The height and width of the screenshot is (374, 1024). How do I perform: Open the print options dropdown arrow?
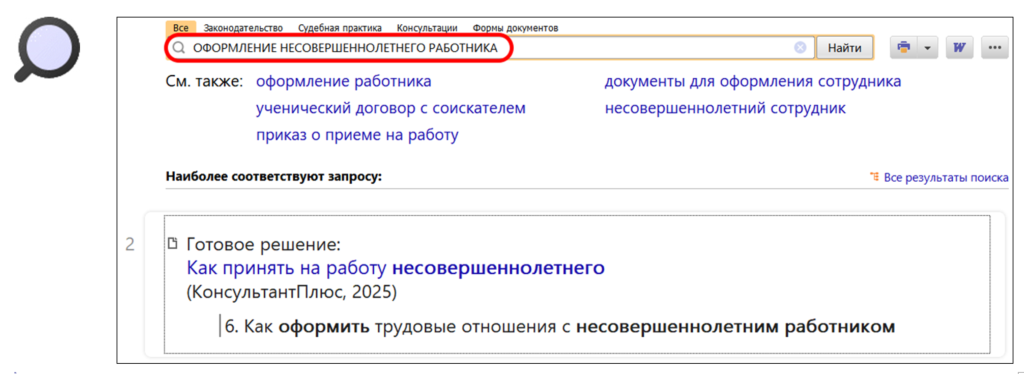click(927, 48)
